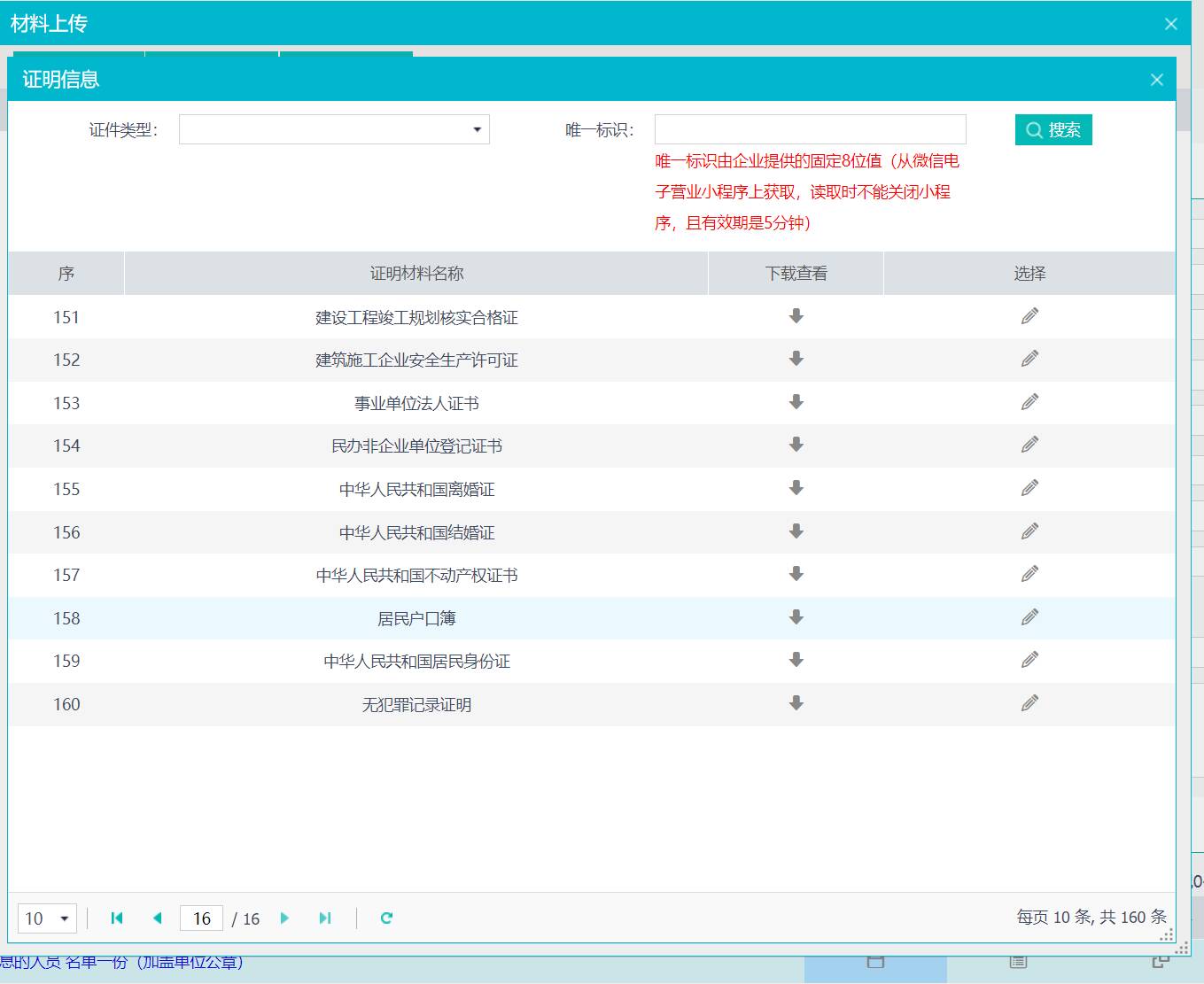Pick 中华人民共和国结婚证 via its pencil icon
This screenshot has height=984, width=1204.
point(1029,531)
